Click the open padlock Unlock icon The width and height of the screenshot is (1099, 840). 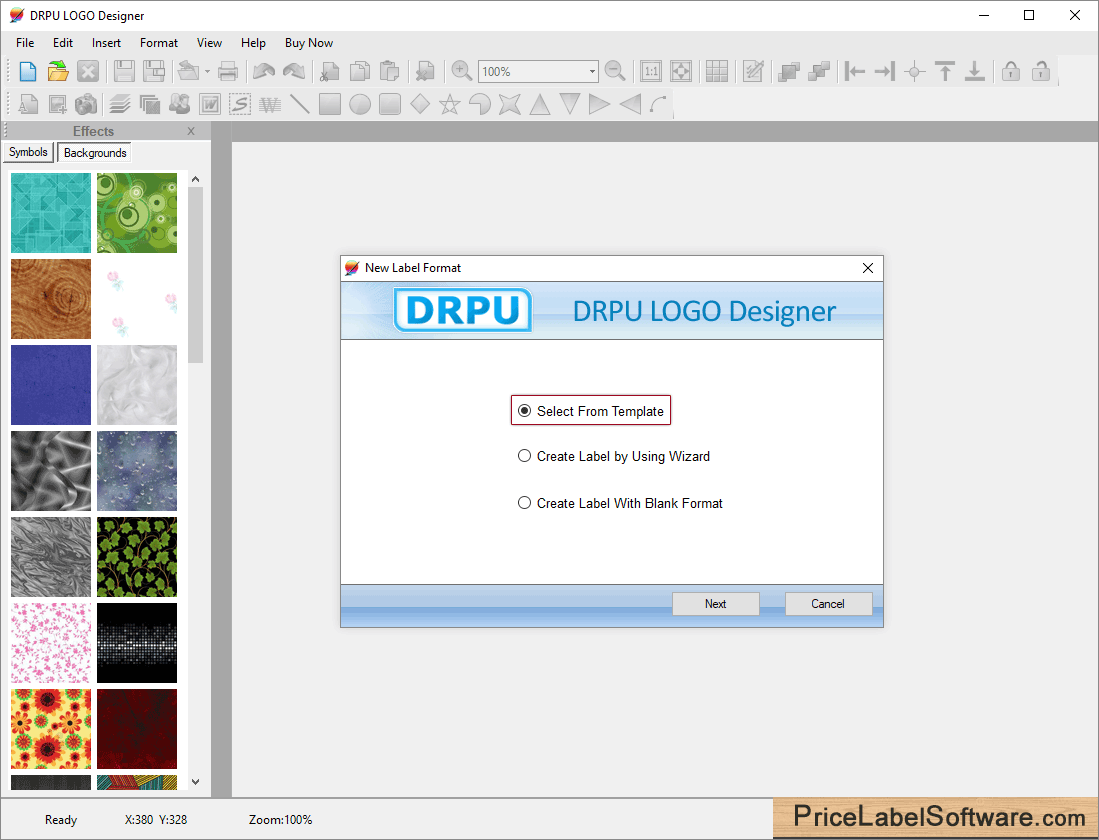1041,72
